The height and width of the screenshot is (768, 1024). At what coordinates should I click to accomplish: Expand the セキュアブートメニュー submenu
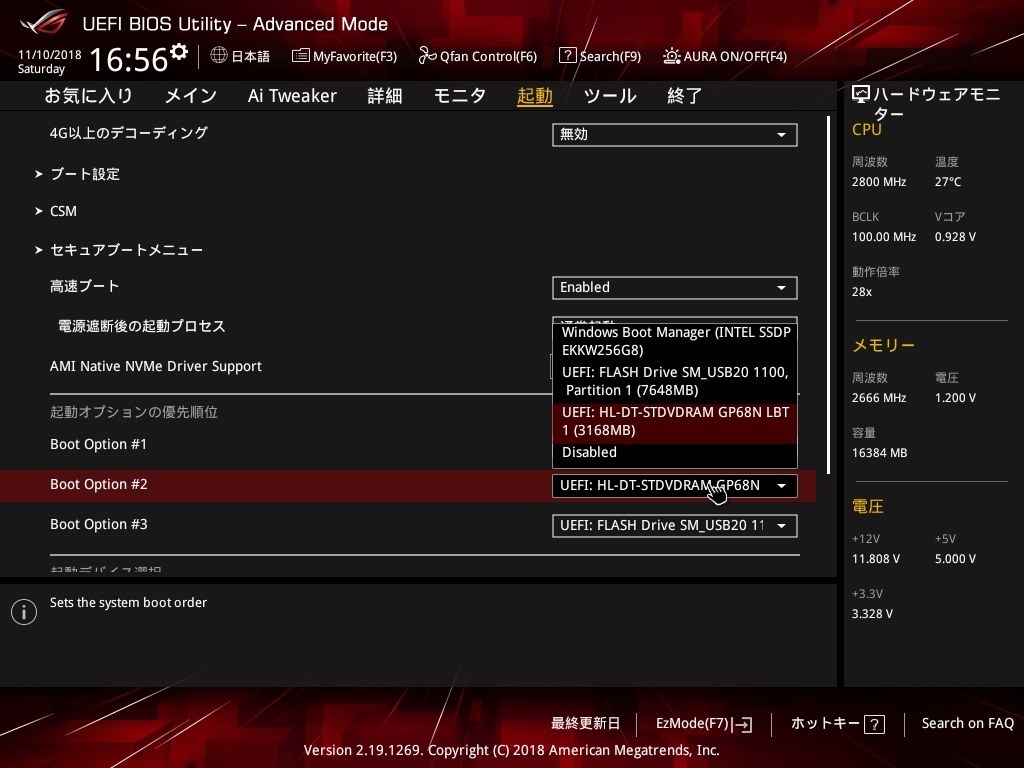point(126,250)
